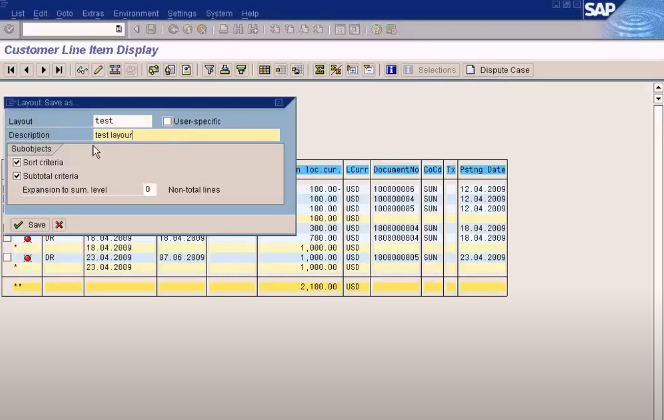
Task: Open the List menu
Action: (x=17, y=14)
